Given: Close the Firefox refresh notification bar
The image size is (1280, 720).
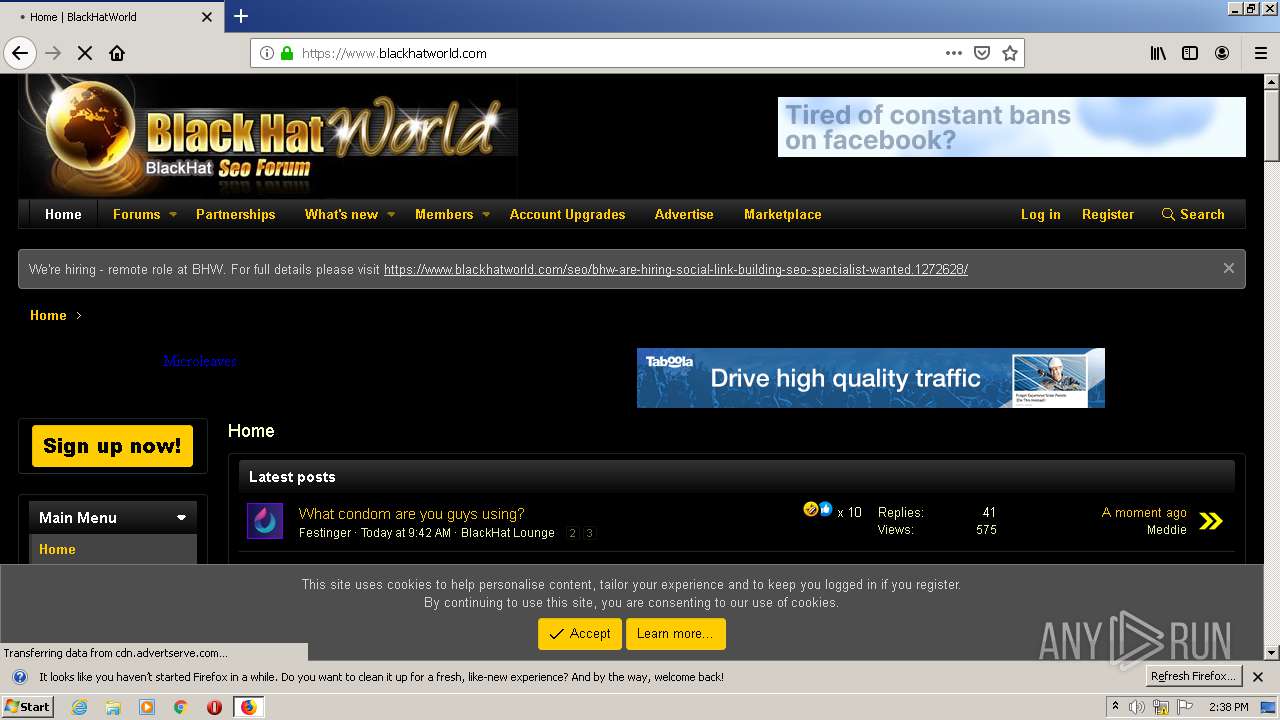Looking at the screenshot, I should tap(1258, 677).
